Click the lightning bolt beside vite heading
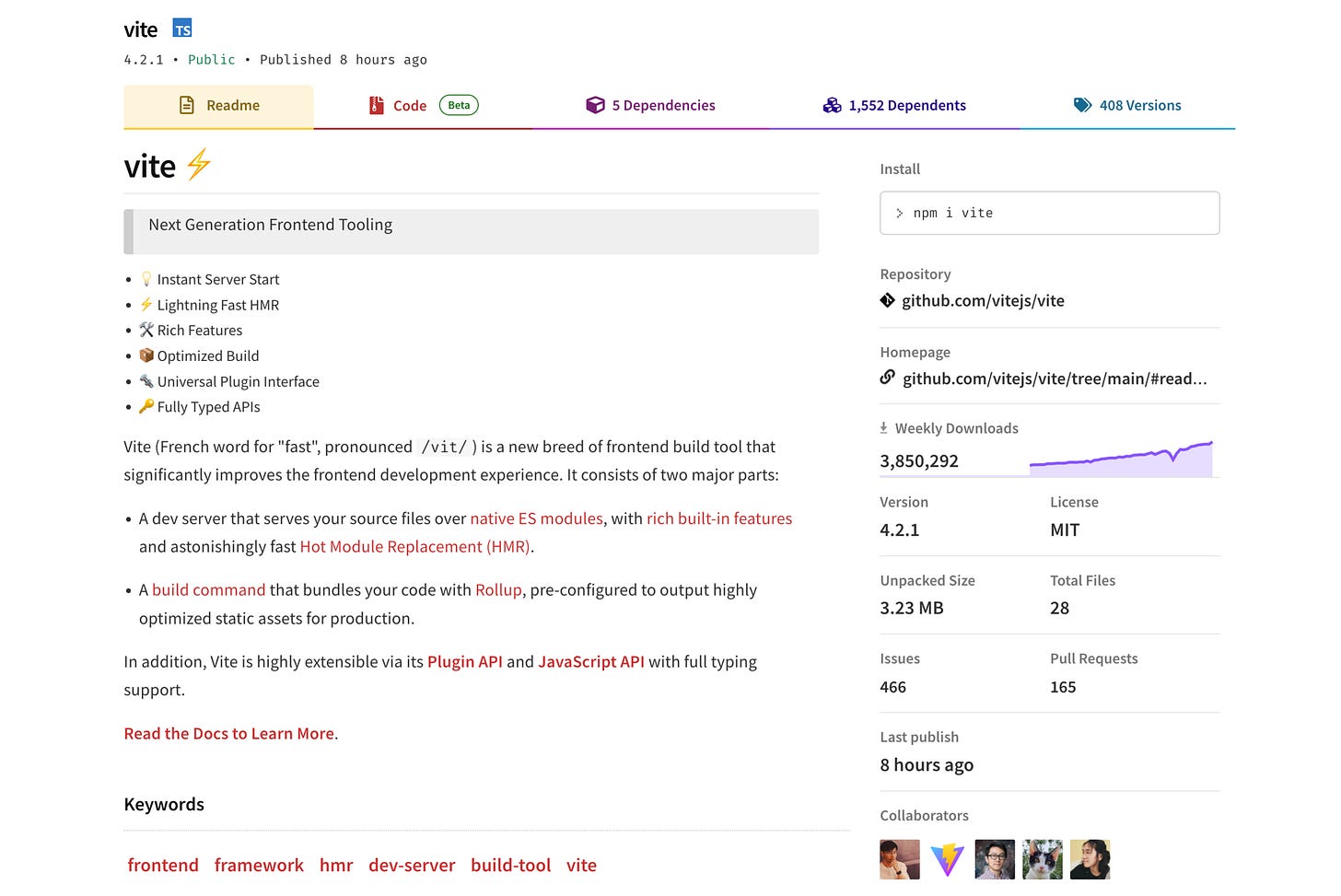The image size is (1341, 896). point(198,165)
